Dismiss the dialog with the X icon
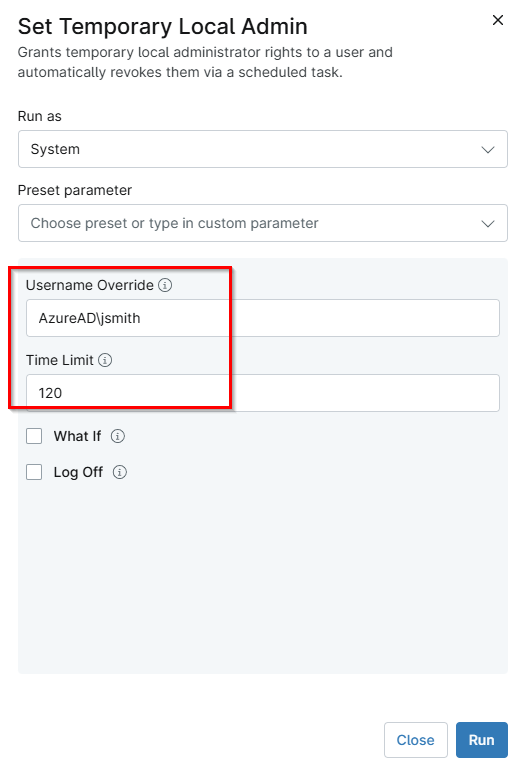This screenshot has height=775, width=524. pyautogui.click(x=498, y=20)
